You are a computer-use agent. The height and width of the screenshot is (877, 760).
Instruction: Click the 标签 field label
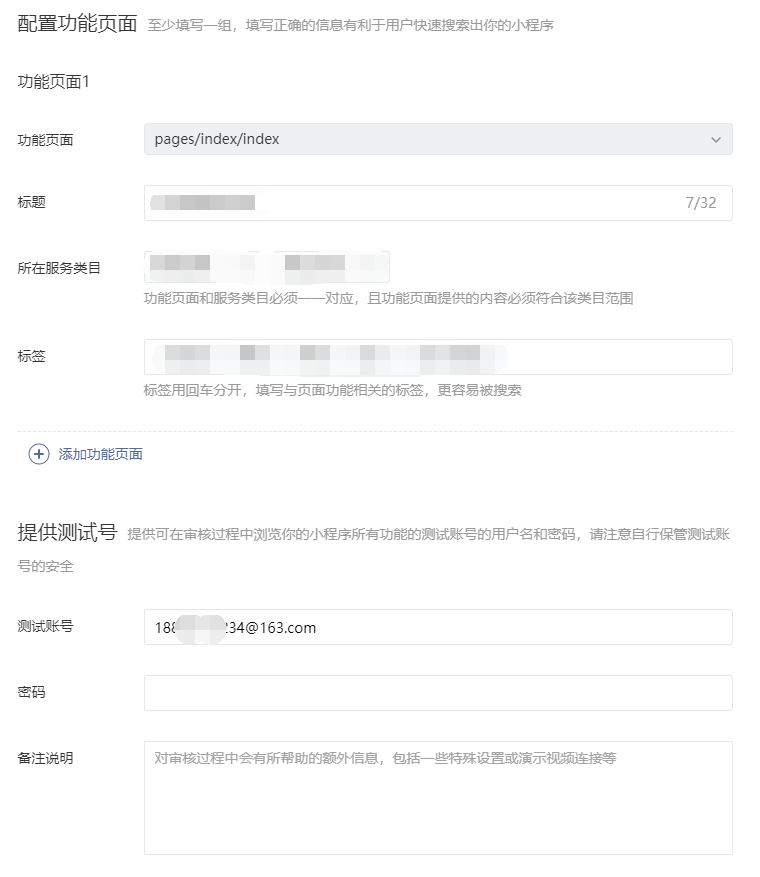[32, 356]
